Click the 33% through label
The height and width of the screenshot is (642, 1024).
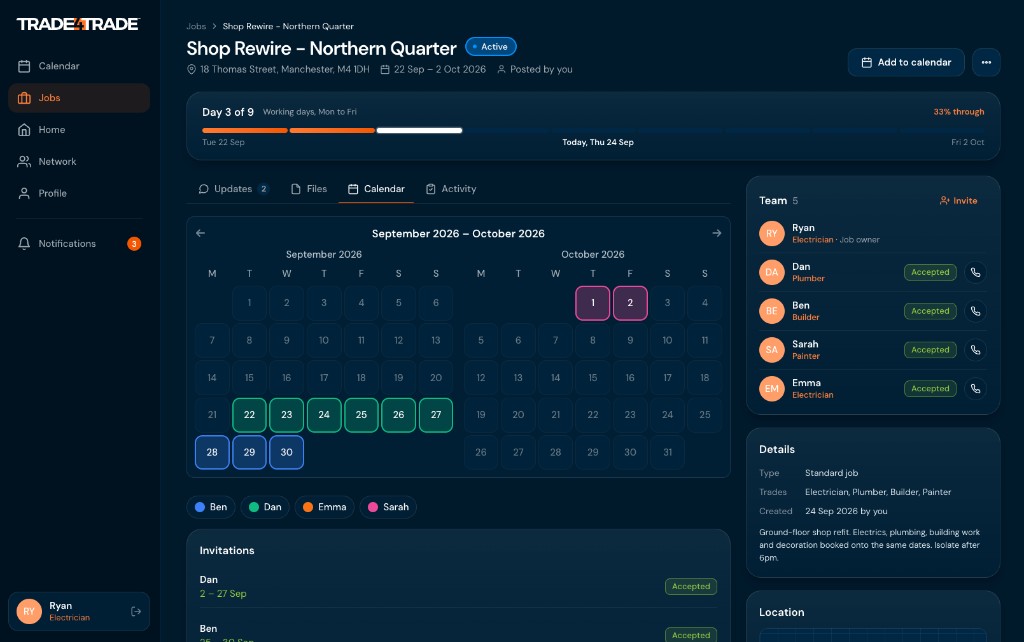point(959,112)
